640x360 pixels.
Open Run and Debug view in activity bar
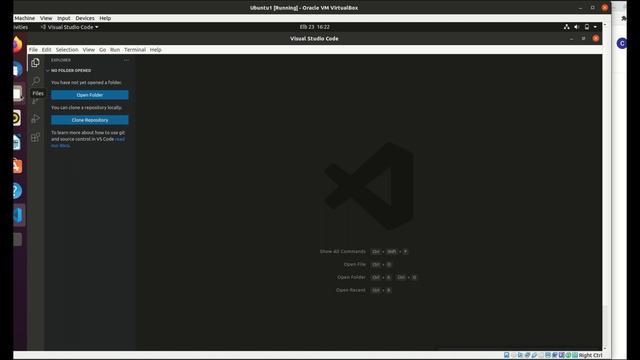[x=36, y=118]
